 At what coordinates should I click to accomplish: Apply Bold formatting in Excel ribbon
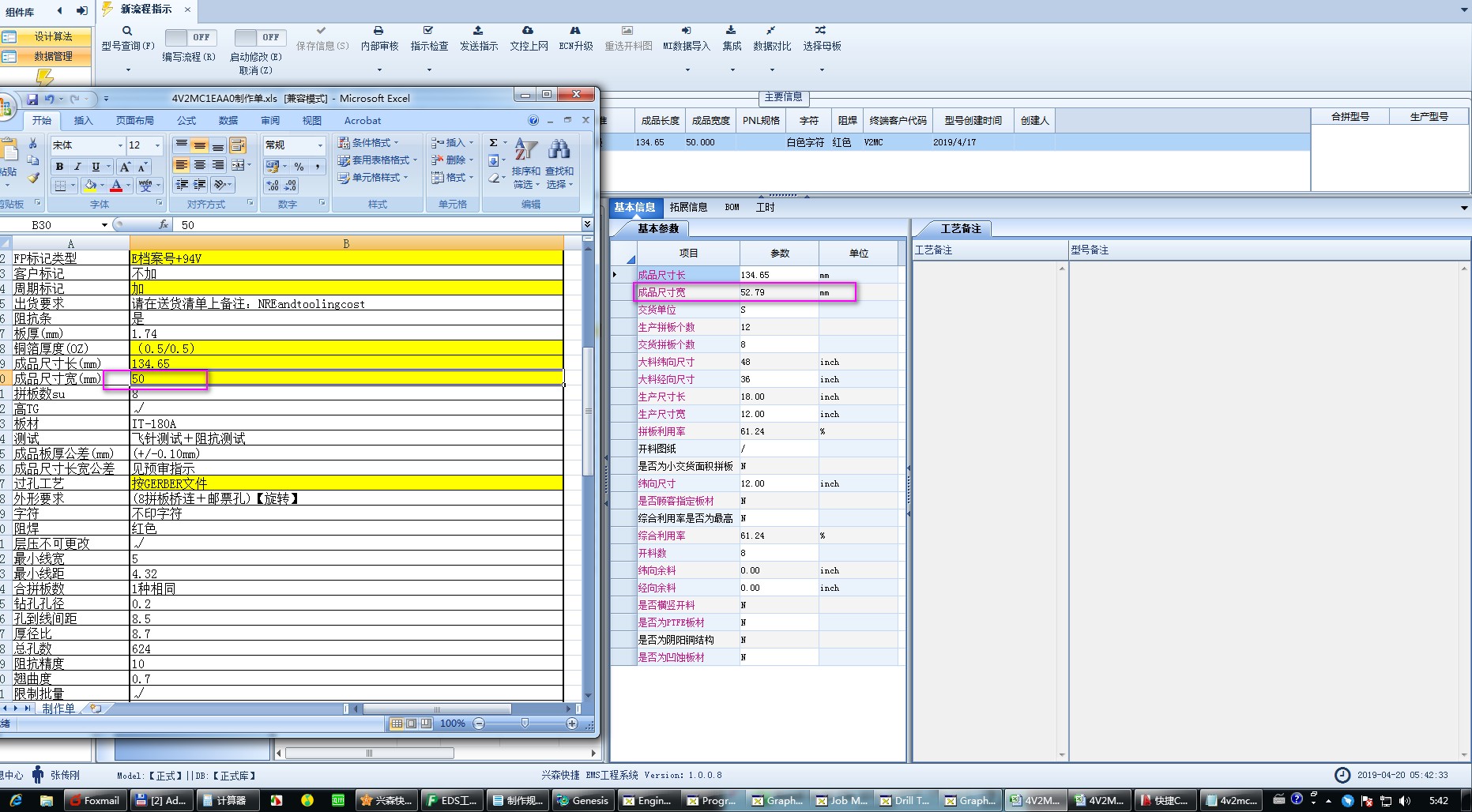59,167
